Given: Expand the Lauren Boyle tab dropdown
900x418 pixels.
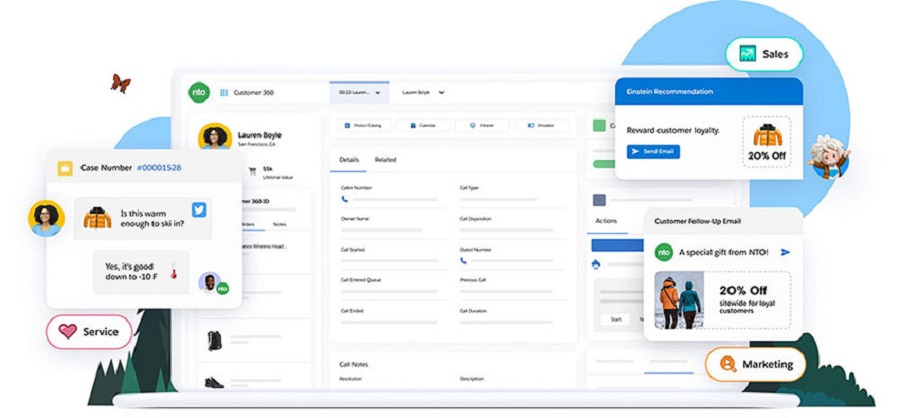Looking at the screenshot, I should [441, 92].
